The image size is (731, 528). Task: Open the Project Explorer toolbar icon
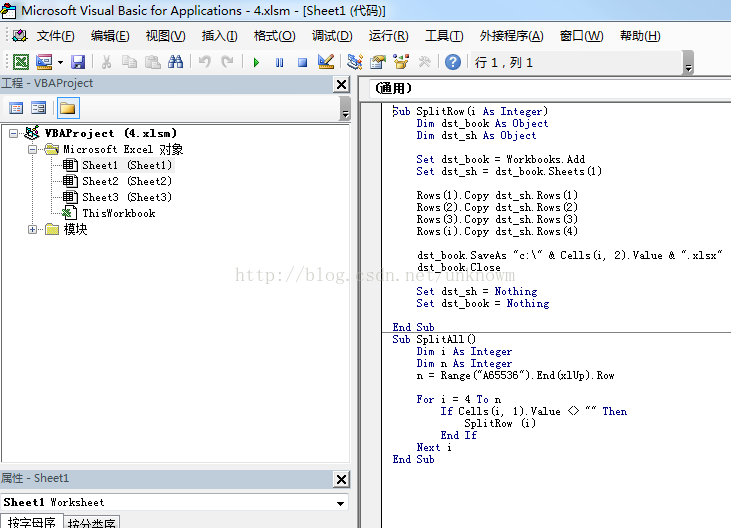pyautogui.click(x=355, y=62)
